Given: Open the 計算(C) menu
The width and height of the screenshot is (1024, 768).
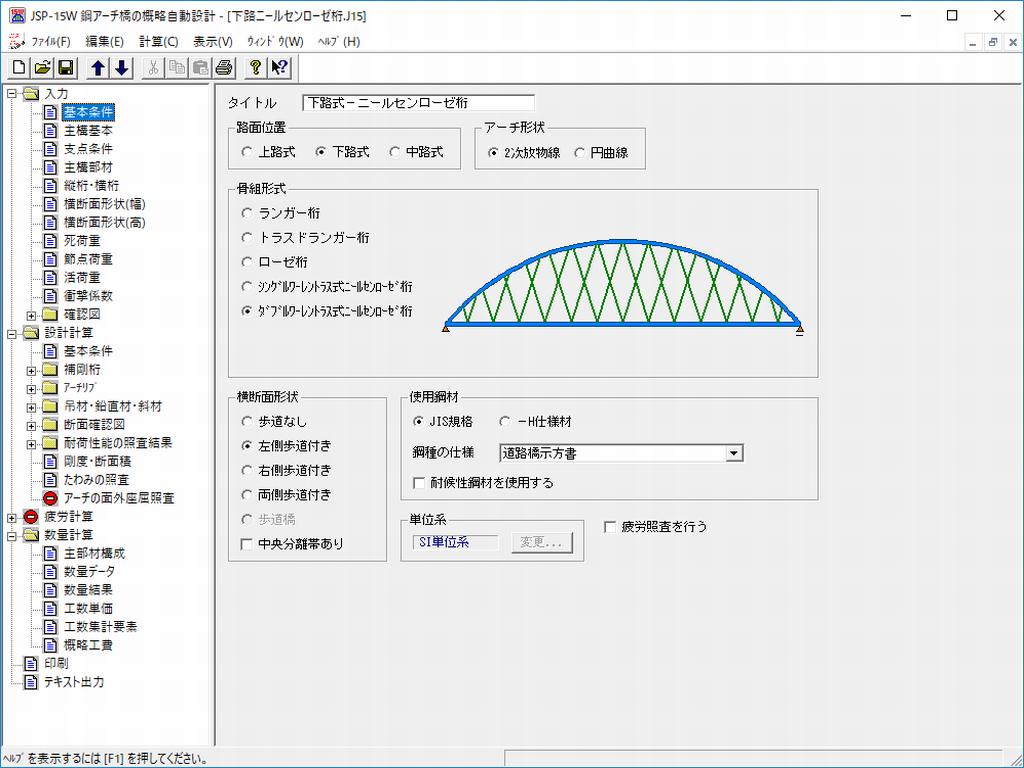Looking at the screenshot, I should 158,41.
